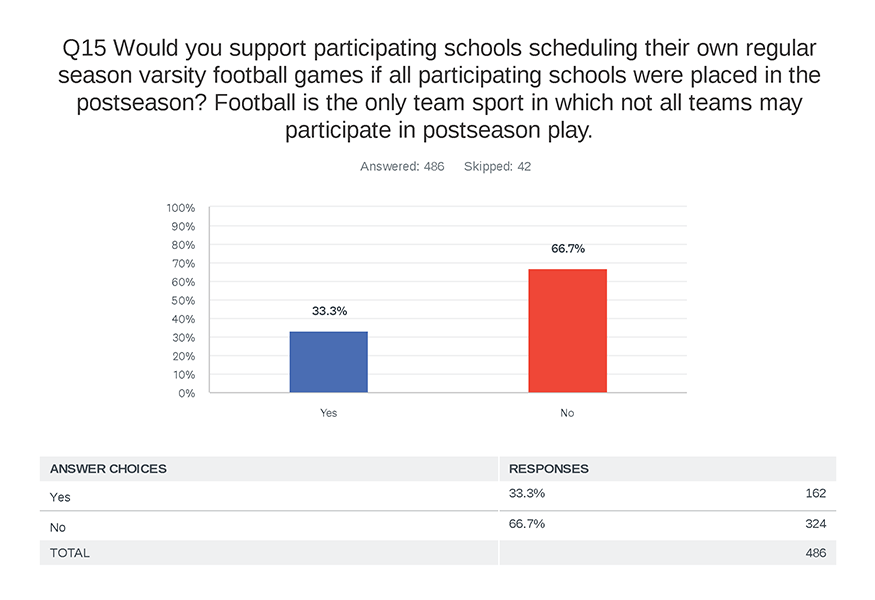Select the Yes row in the table

[x=438, y=496]
